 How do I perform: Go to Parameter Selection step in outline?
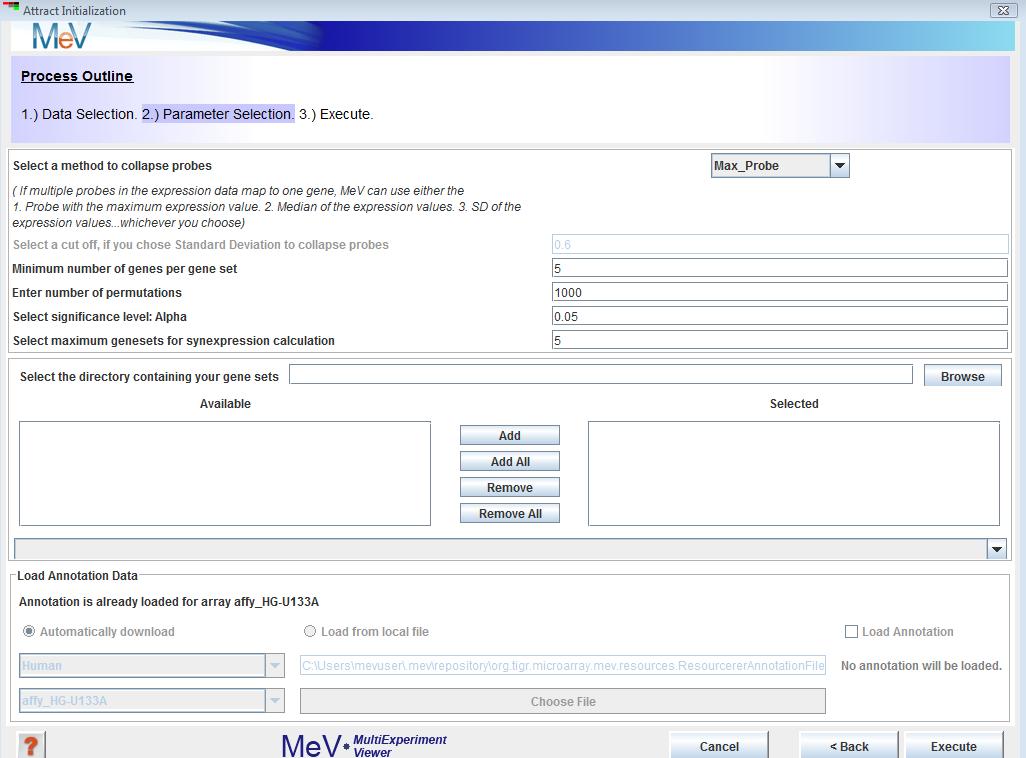pos(218,114)
